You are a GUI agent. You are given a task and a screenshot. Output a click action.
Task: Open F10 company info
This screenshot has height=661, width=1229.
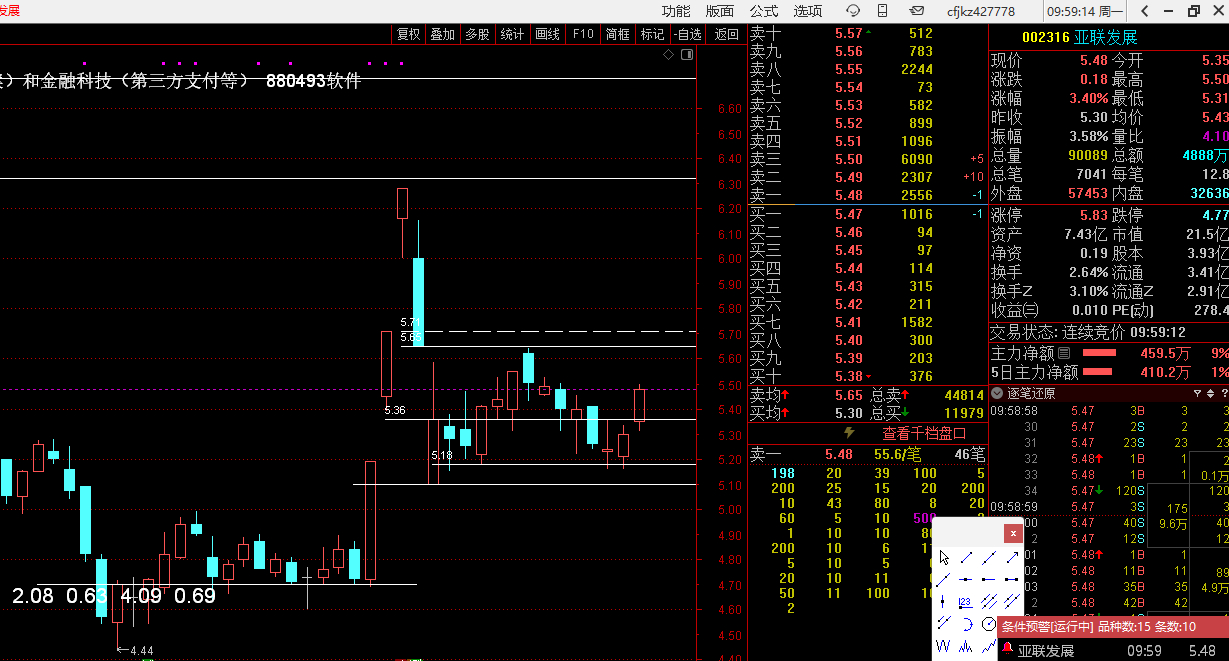tap(583, 34)
